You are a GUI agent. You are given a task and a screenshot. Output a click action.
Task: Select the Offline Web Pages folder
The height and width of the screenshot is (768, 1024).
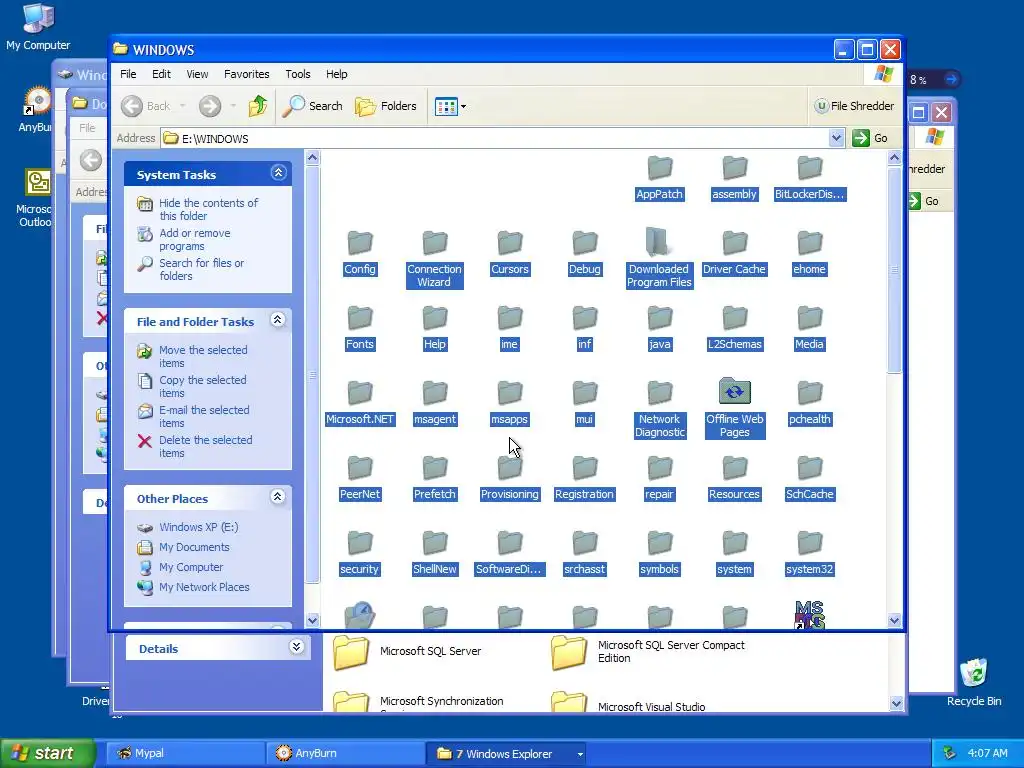tap(735, 408)
